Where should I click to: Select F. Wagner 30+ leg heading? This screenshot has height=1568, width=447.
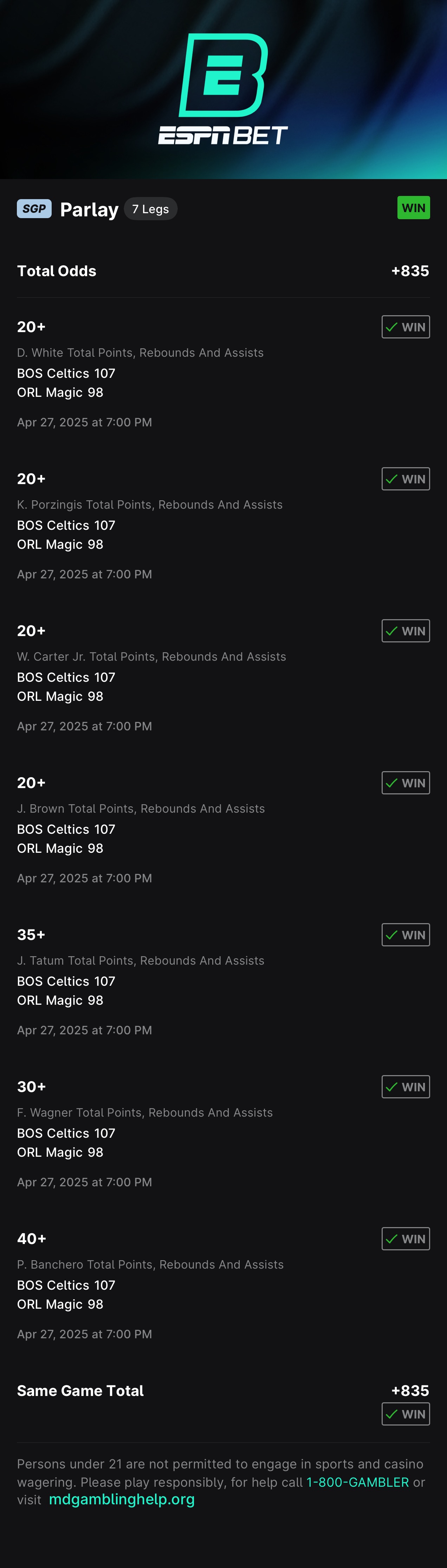pos(32,1087)
